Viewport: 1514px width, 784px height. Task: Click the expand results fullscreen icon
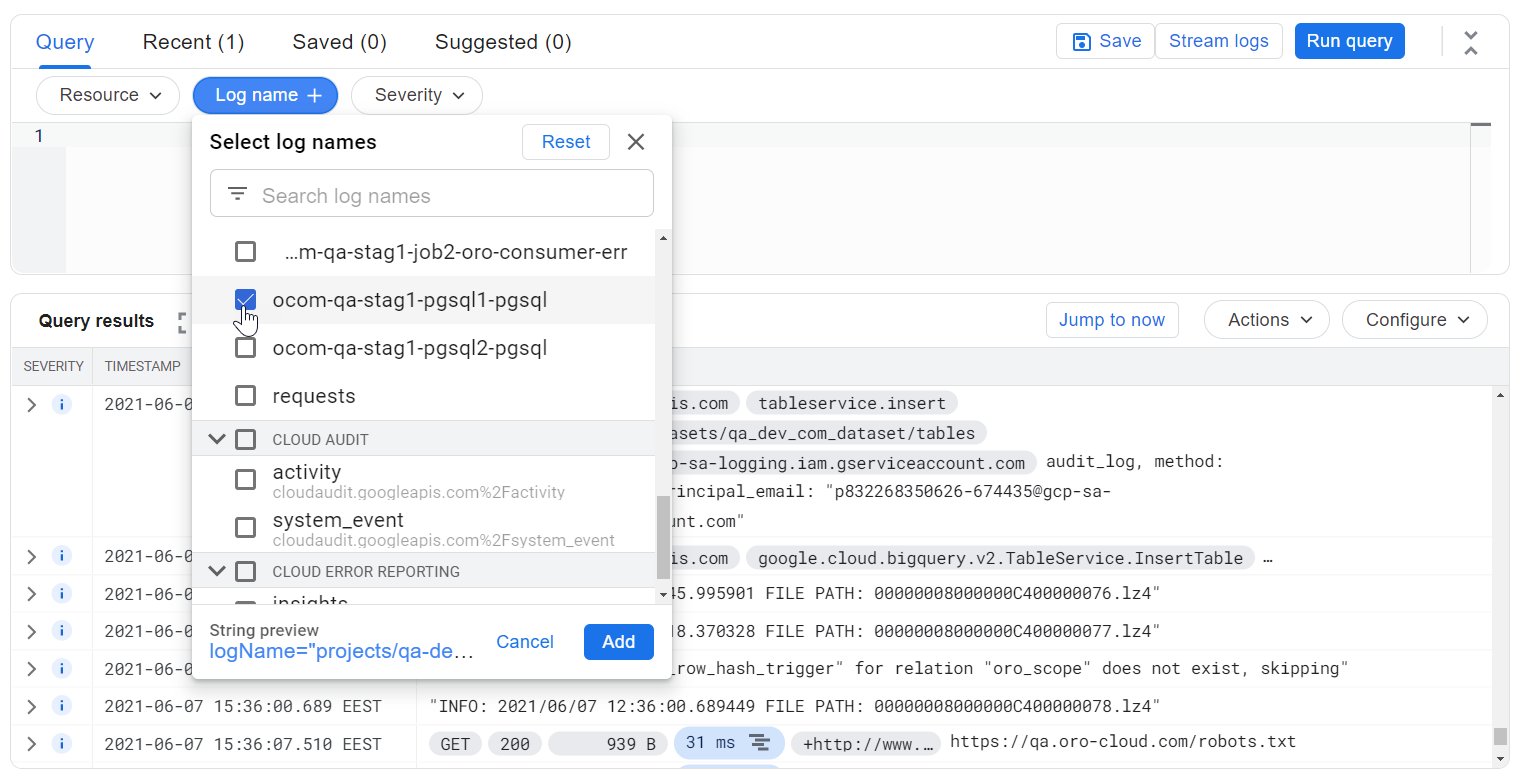coord(183,321)
